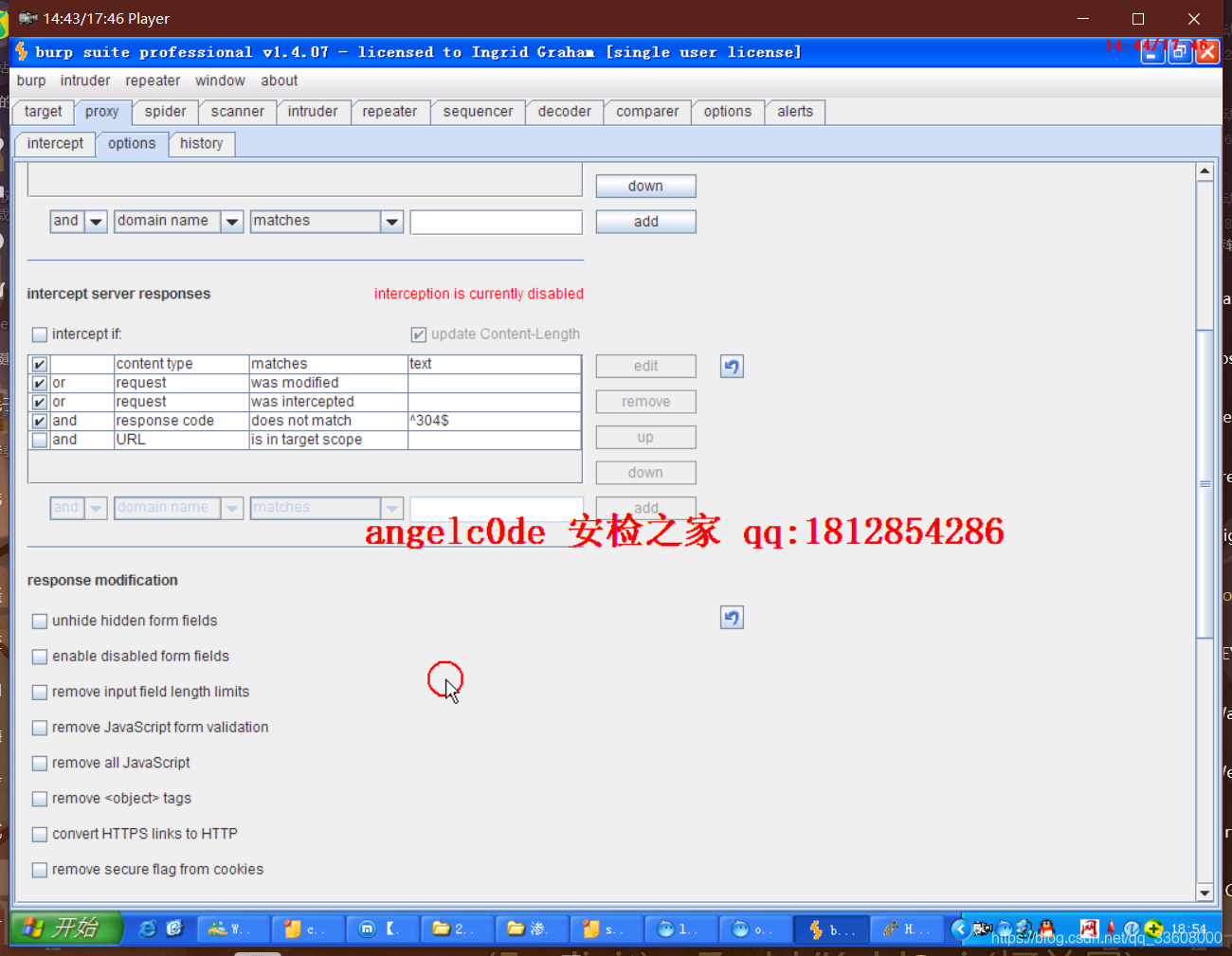Open the upper 'domain name' dropdown
The height and width of the screenshot is (956, 1232).
(179, 222)
